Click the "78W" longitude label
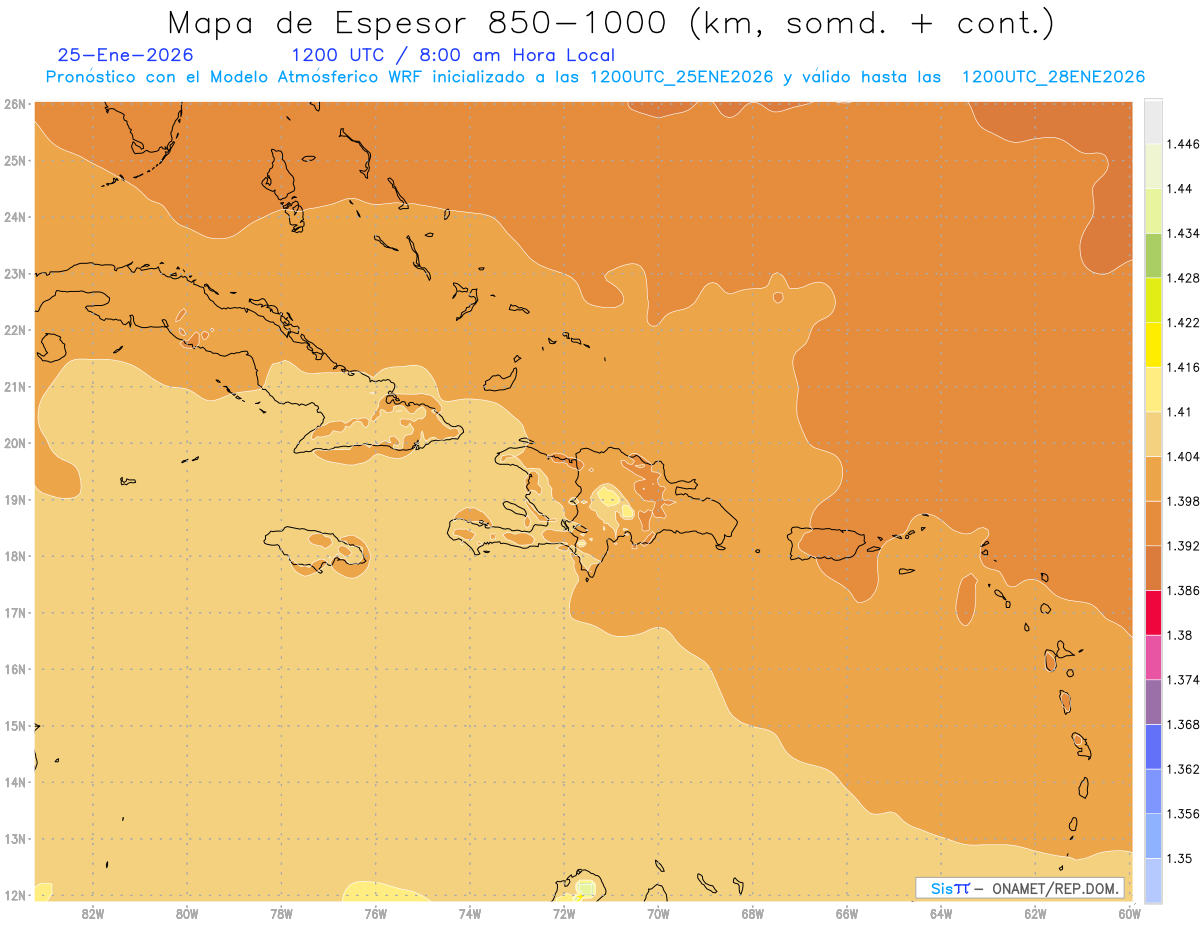 281,913
